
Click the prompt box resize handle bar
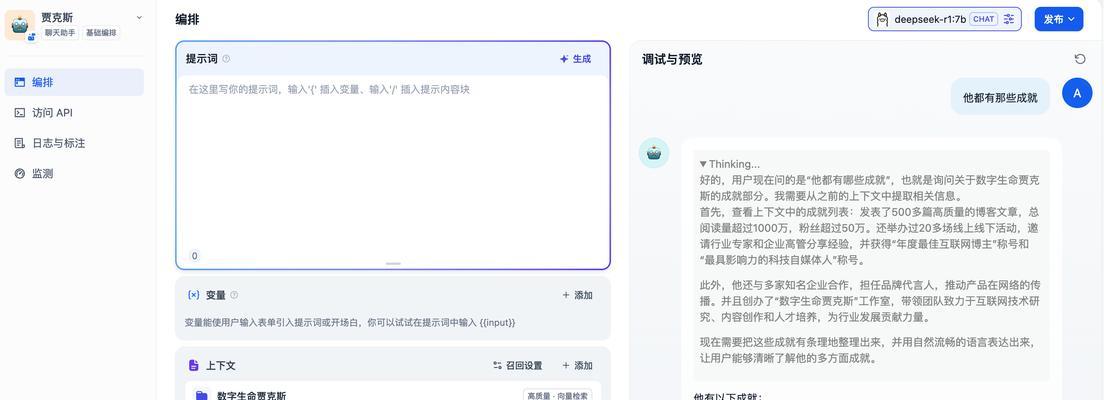pyautogui.click(x=393, y=263)
